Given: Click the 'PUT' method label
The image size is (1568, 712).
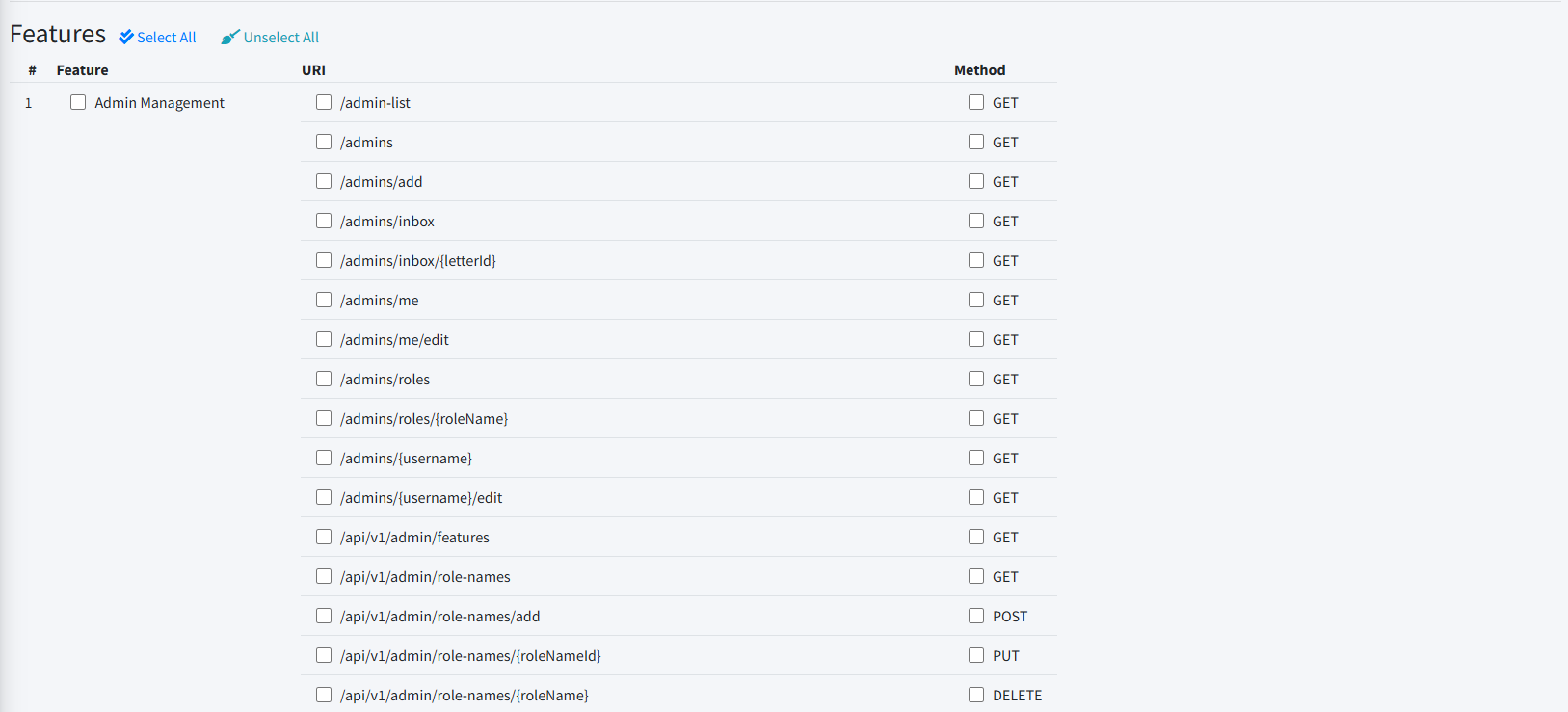Looking at the screenshot, I should [x=1006, y=656].
